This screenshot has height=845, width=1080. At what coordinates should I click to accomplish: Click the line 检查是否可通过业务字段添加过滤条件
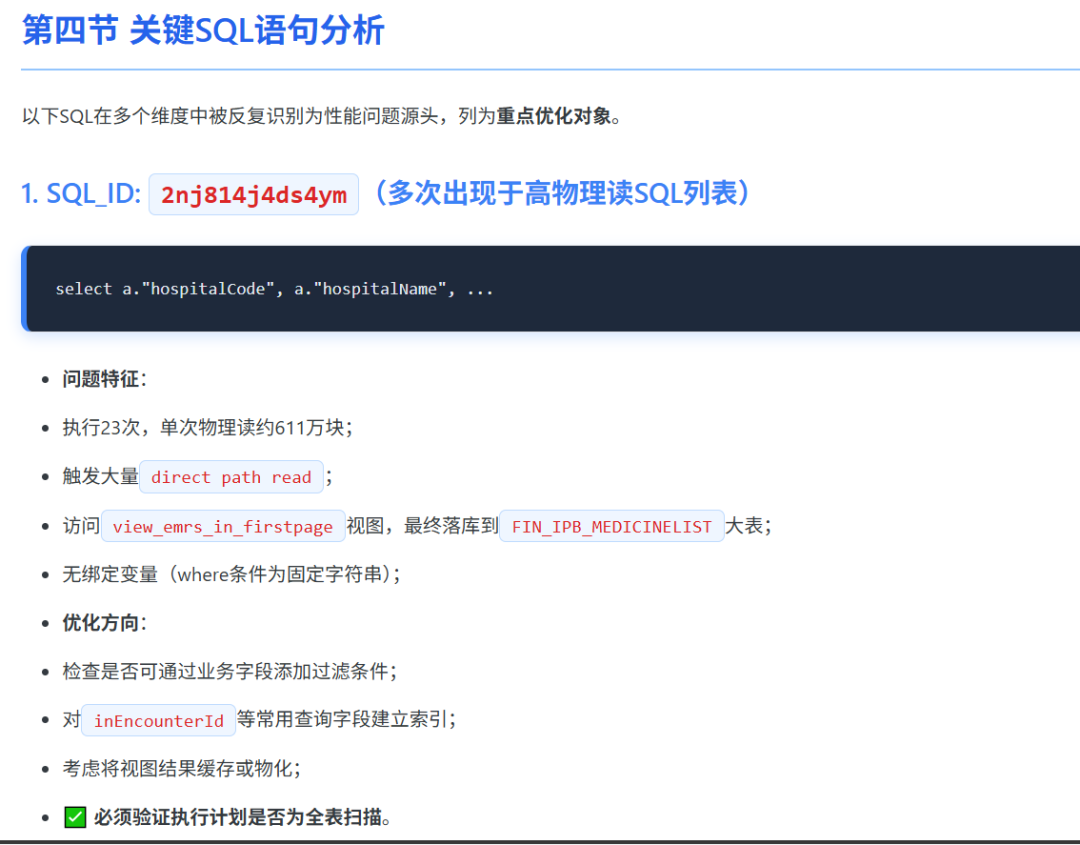click(x=230, y=671)
